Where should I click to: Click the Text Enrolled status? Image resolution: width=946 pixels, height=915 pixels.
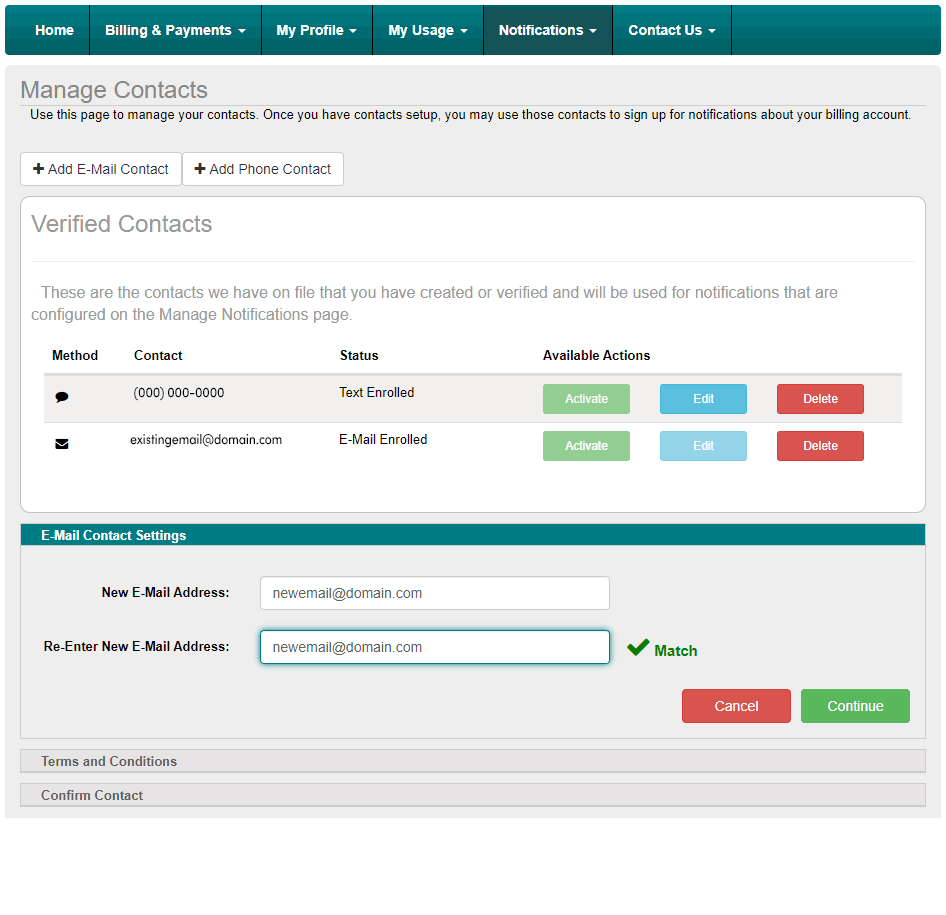coord(376,393)
